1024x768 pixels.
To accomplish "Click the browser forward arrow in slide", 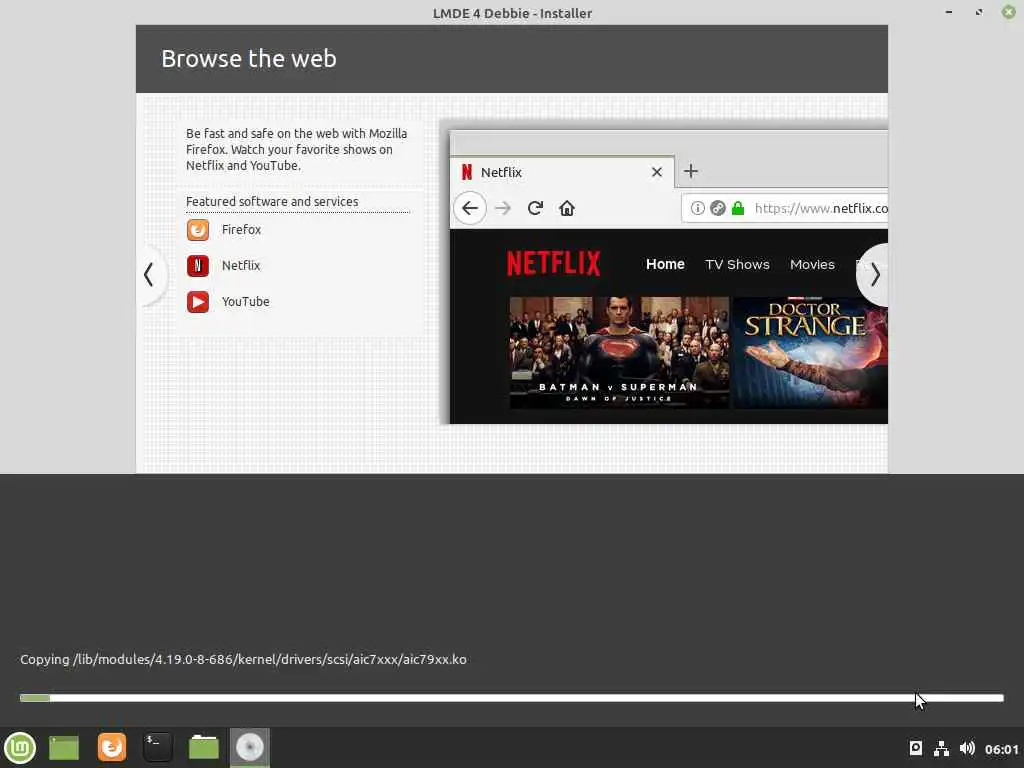I will click(503, 208).
